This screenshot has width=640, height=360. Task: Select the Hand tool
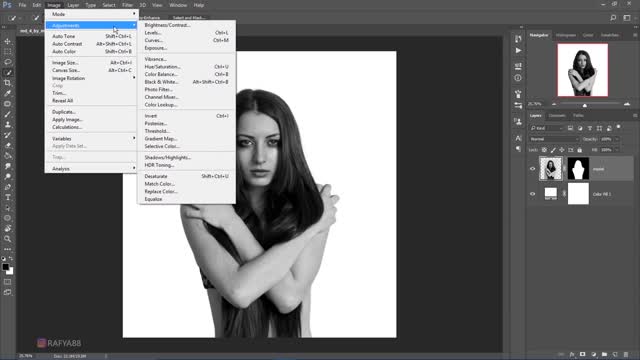coord(7,229)
